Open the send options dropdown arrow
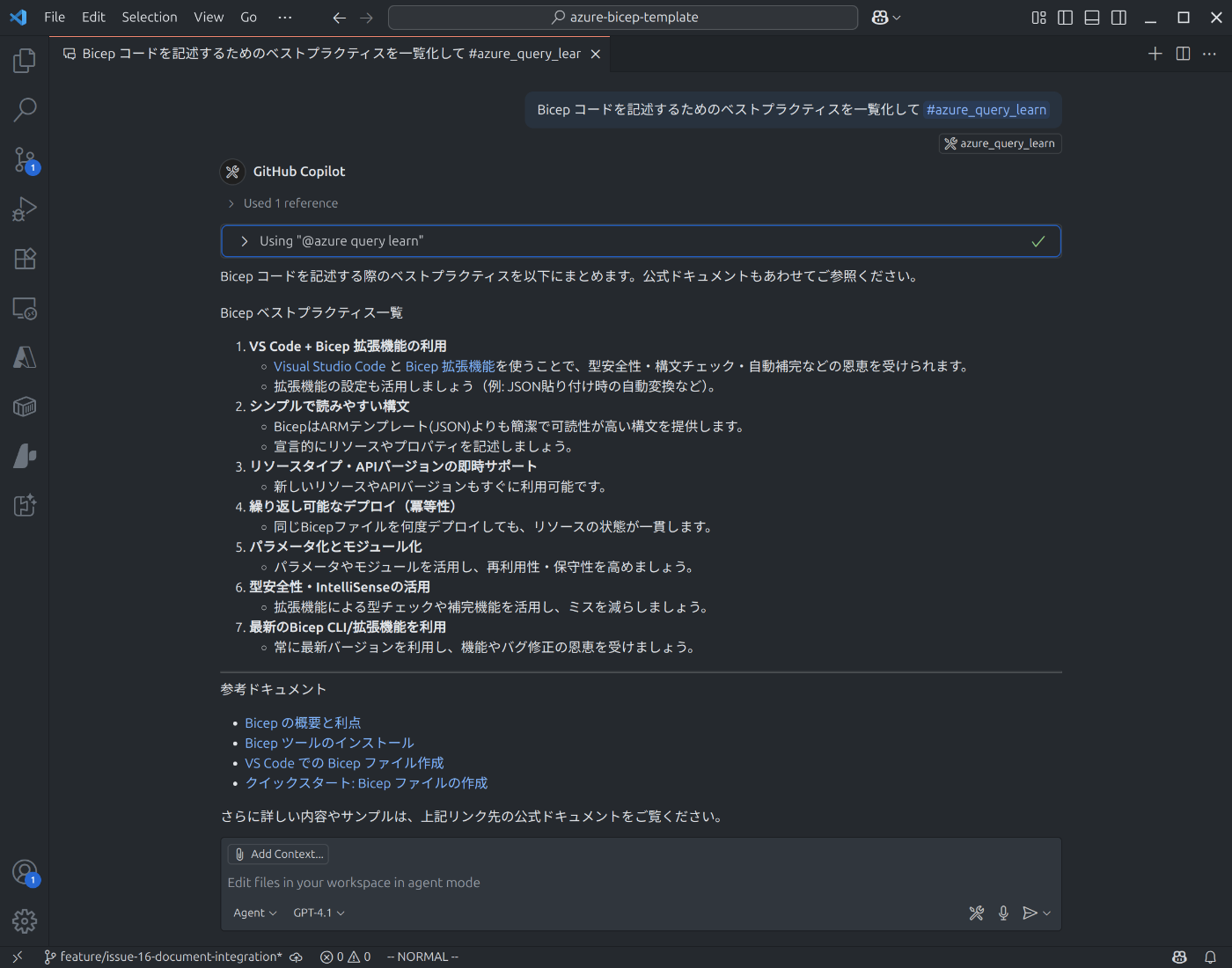Screen dimensions: 1232x968 coord(1046,913)
